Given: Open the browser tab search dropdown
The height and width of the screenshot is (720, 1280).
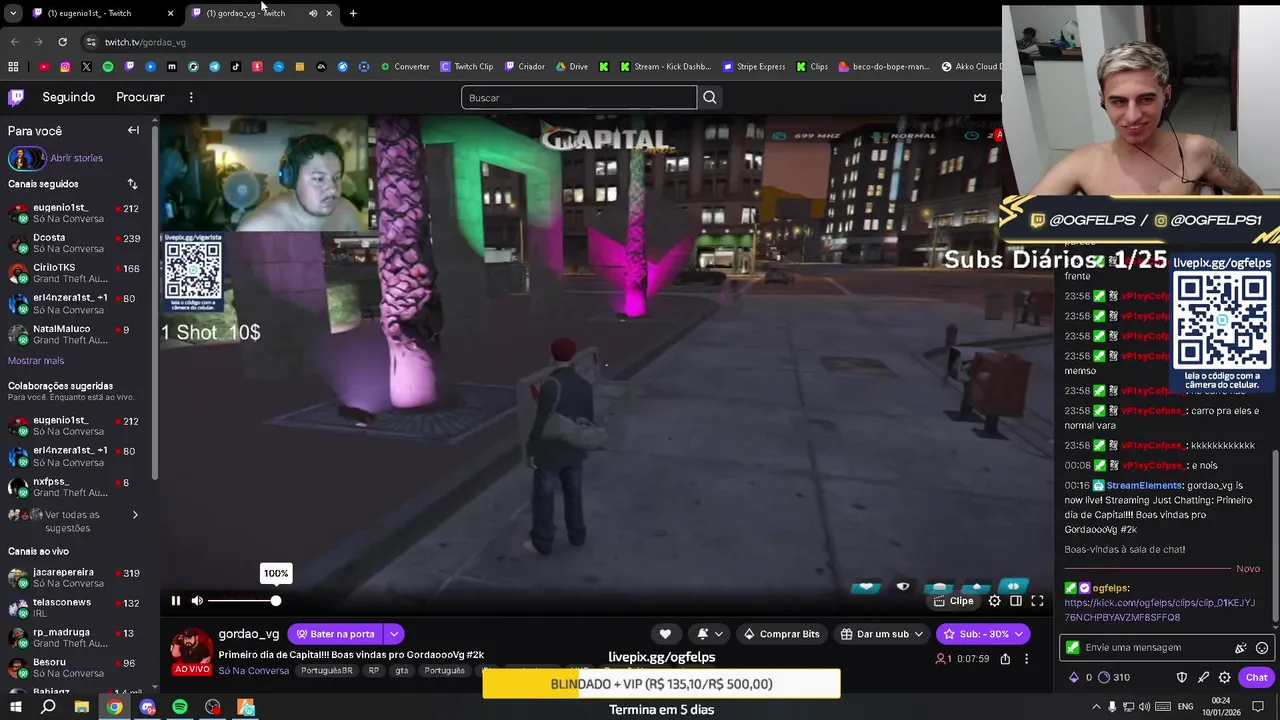Looking at the screenshot, I should 12,13.
